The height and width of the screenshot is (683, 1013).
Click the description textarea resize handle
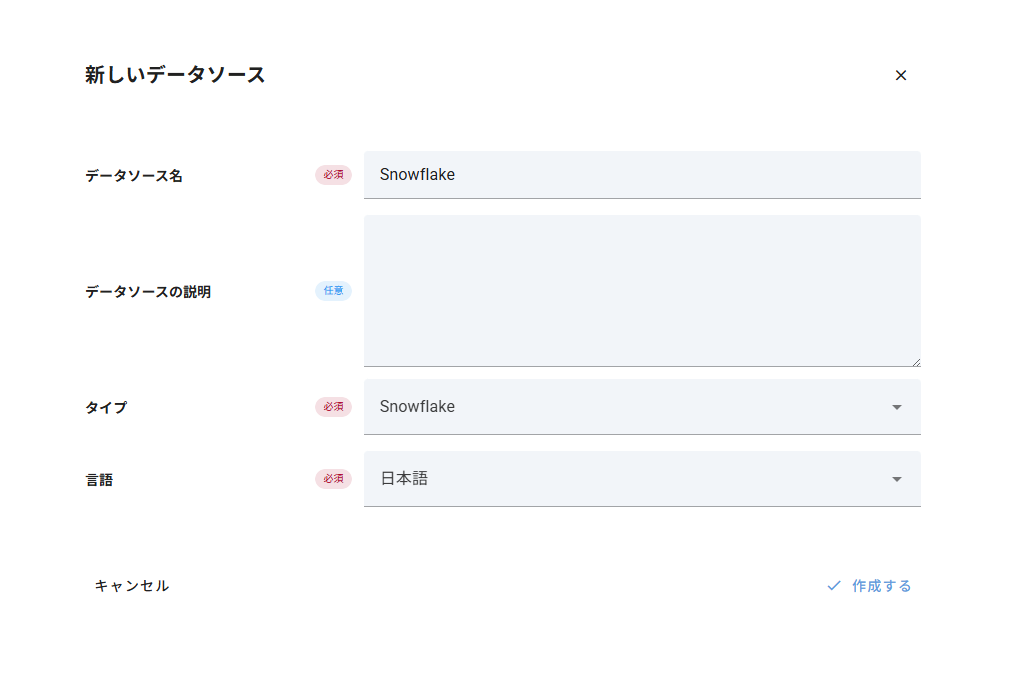pos(915,361)
